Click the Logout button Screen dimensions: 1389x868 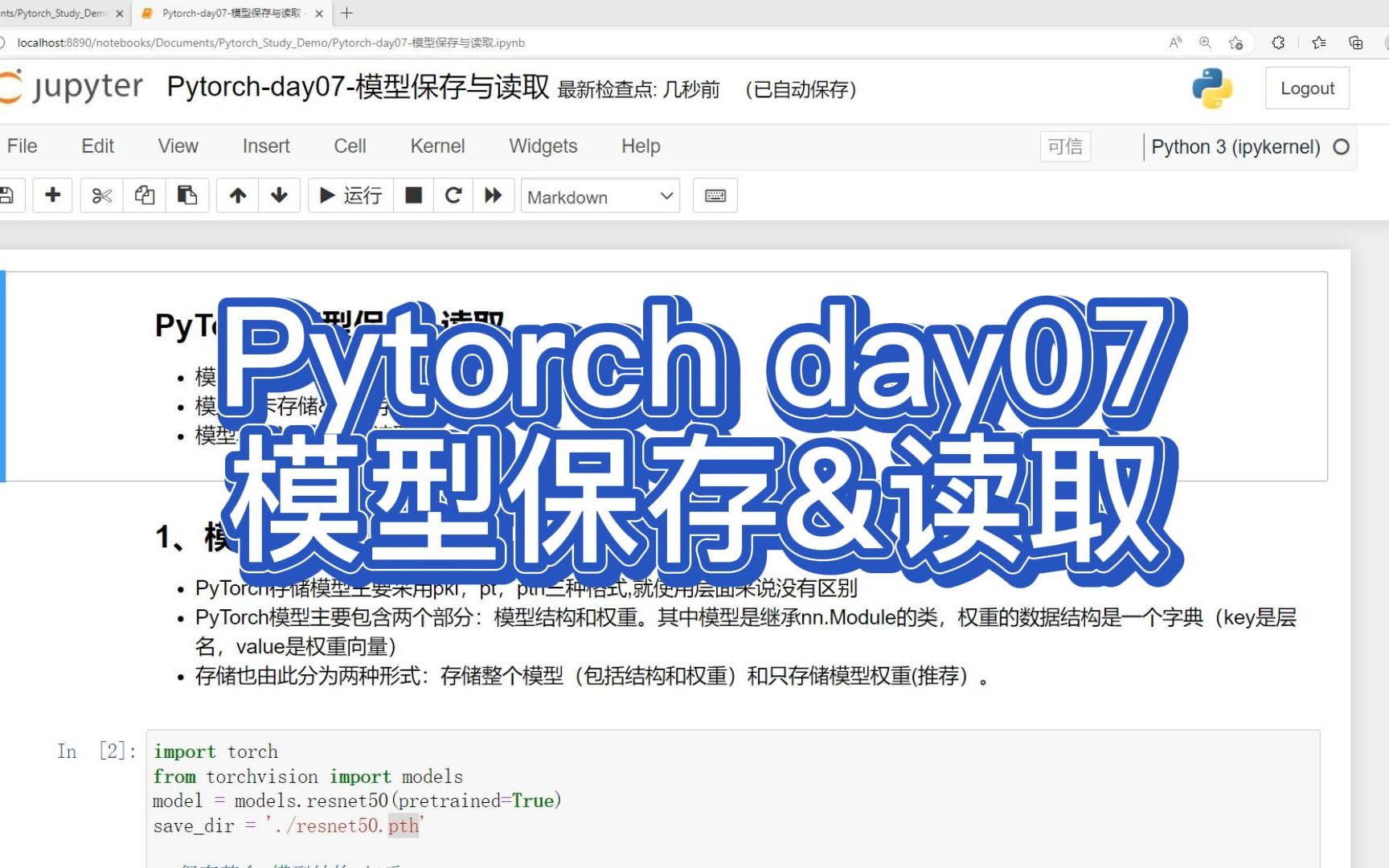(x=1306, y=88)
